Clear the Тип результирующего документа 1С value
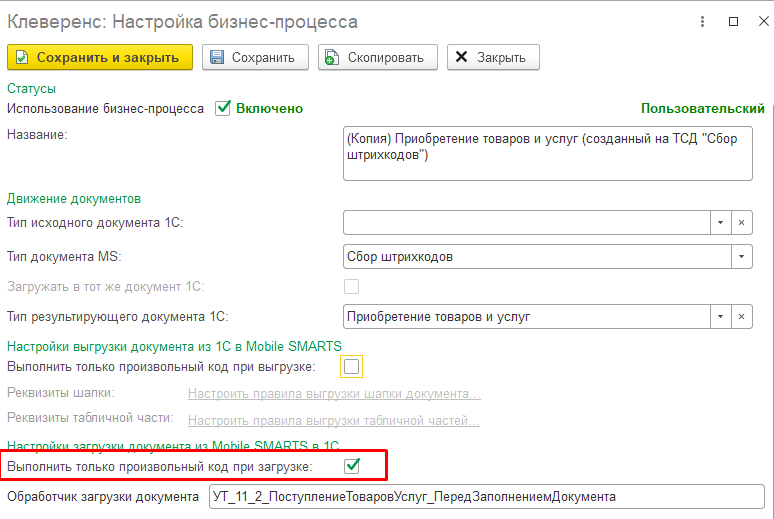This screenshot has height=519, width=774. coord(741,317)
